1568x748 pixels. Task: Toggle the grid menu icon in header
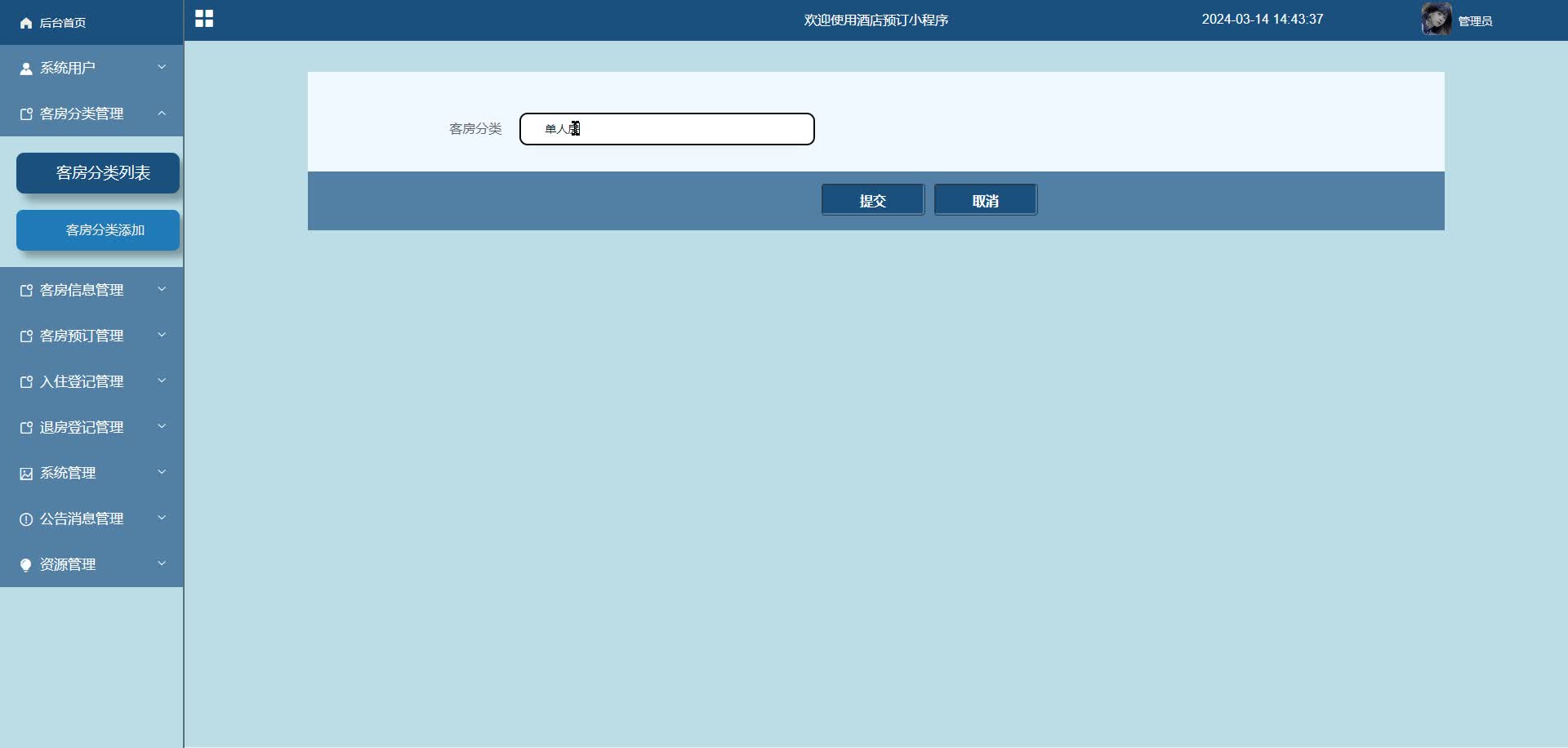click(204, 19)
